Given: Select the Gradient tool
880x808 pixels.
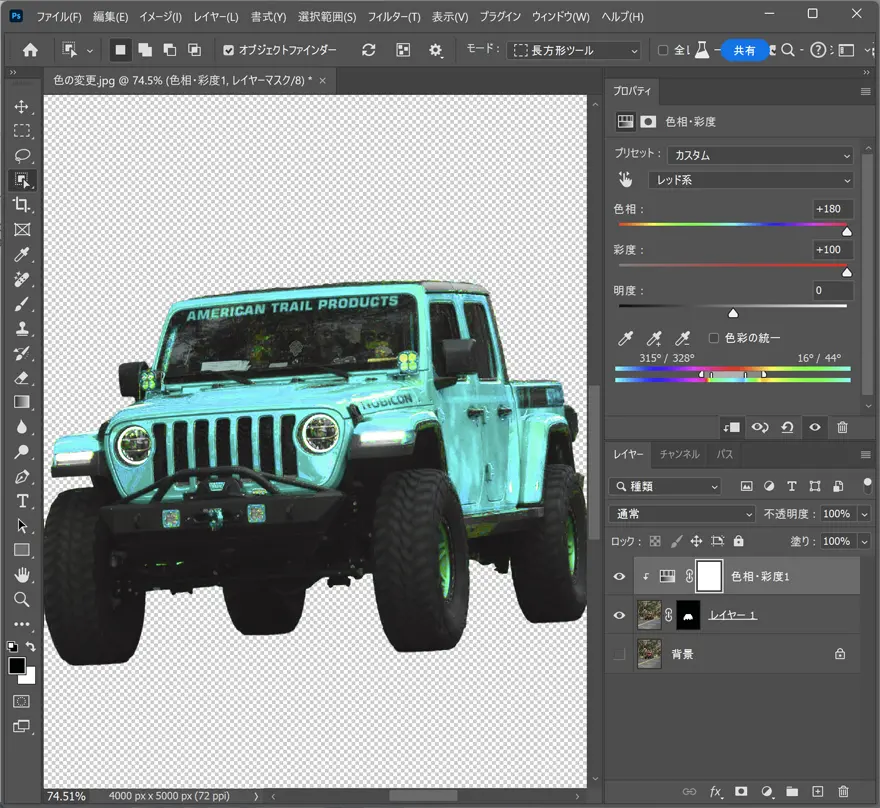Looking at the screenshot, I should (22, 402).
